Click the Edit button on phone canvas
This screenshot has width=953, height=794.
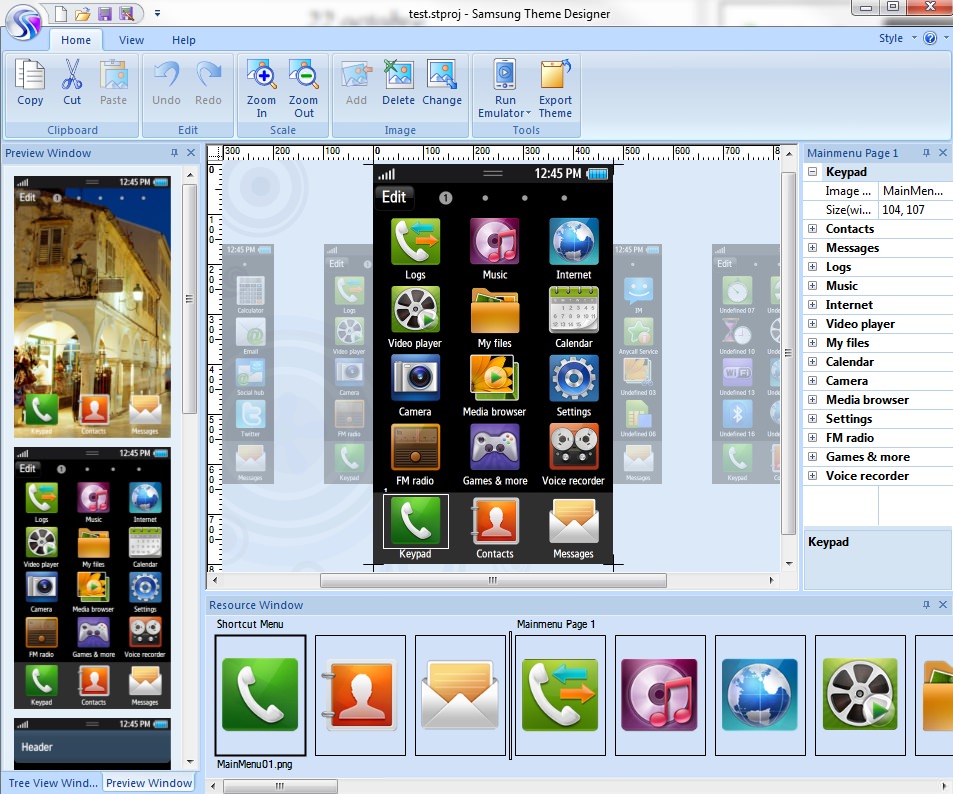tap(394, 197)
